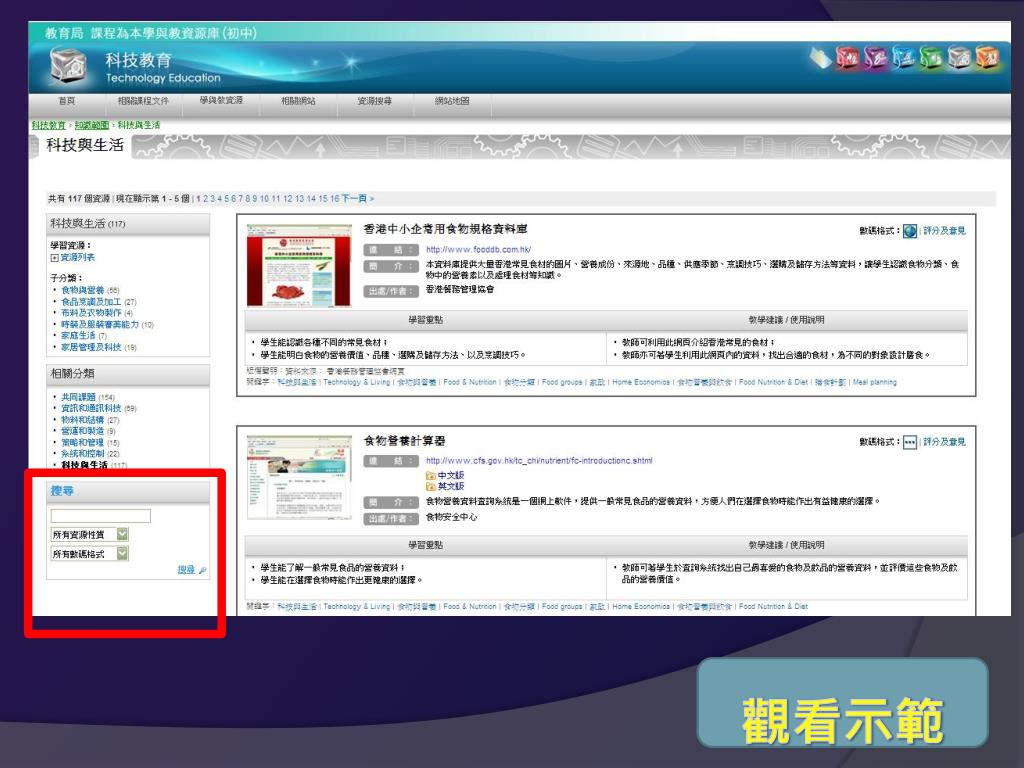Click inside the search keyword input field

[x=101, y=516]
